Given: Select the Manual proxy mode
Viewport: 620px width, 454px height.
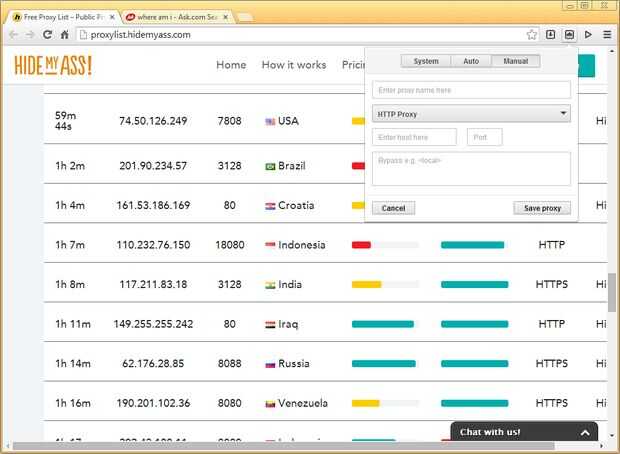Looking at the screenshot, I should 516,61.
